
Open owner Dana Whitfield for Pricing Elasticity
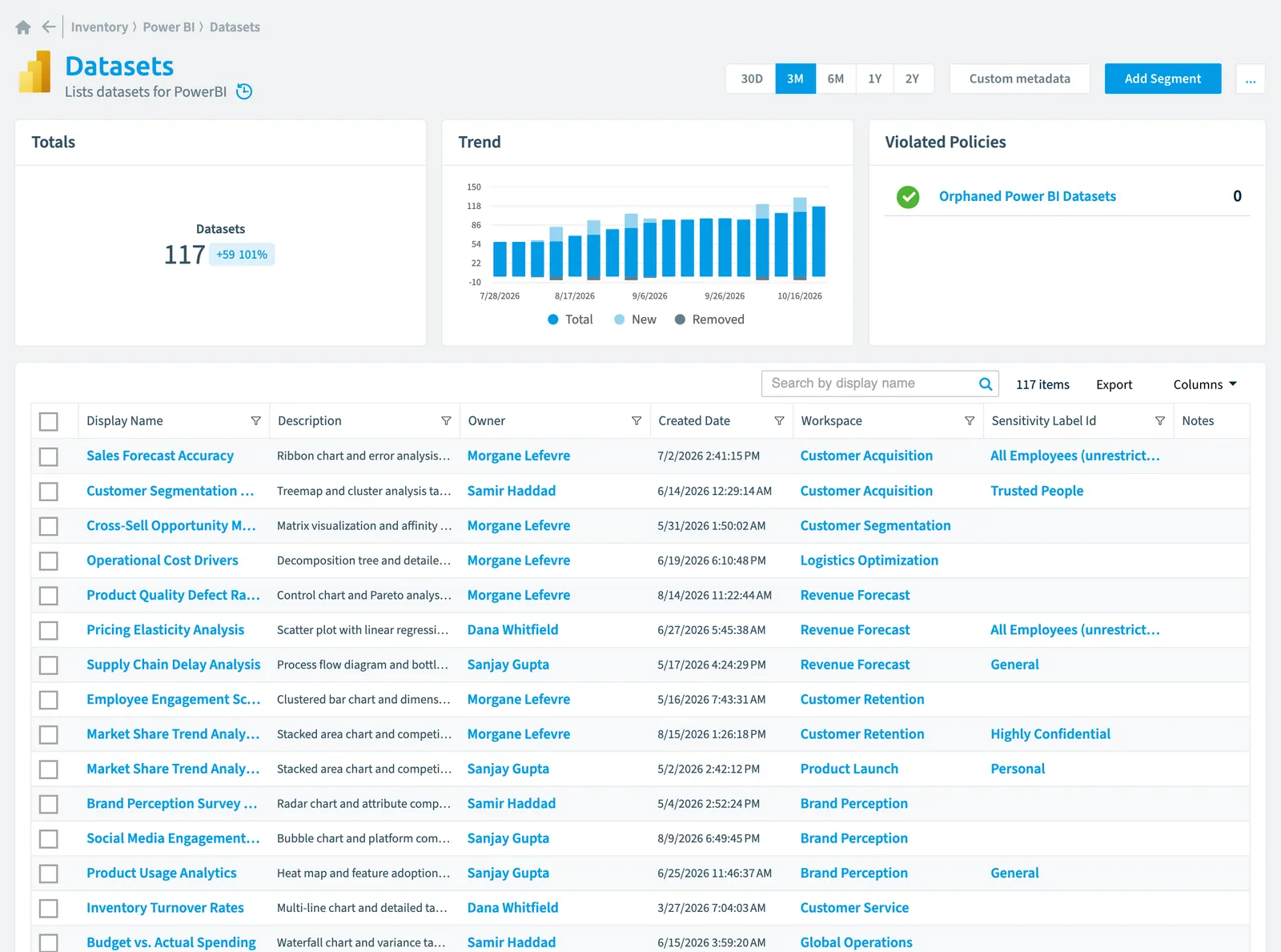pyautogui.click(x=512, y=630)
